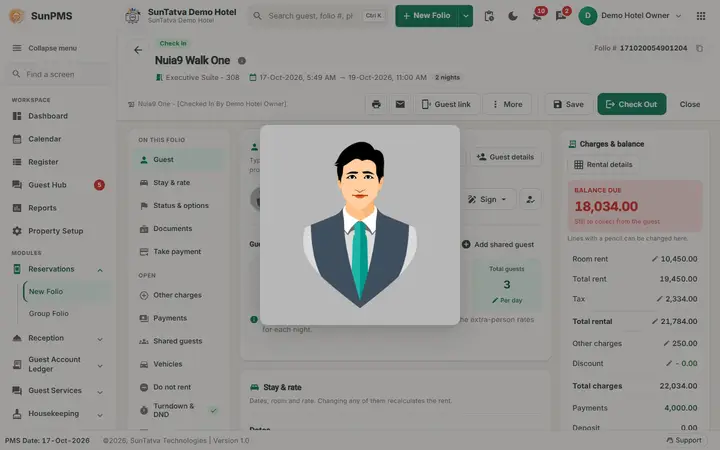Click the Guest link button
720x450 pixels.
[x=446, y=104]
